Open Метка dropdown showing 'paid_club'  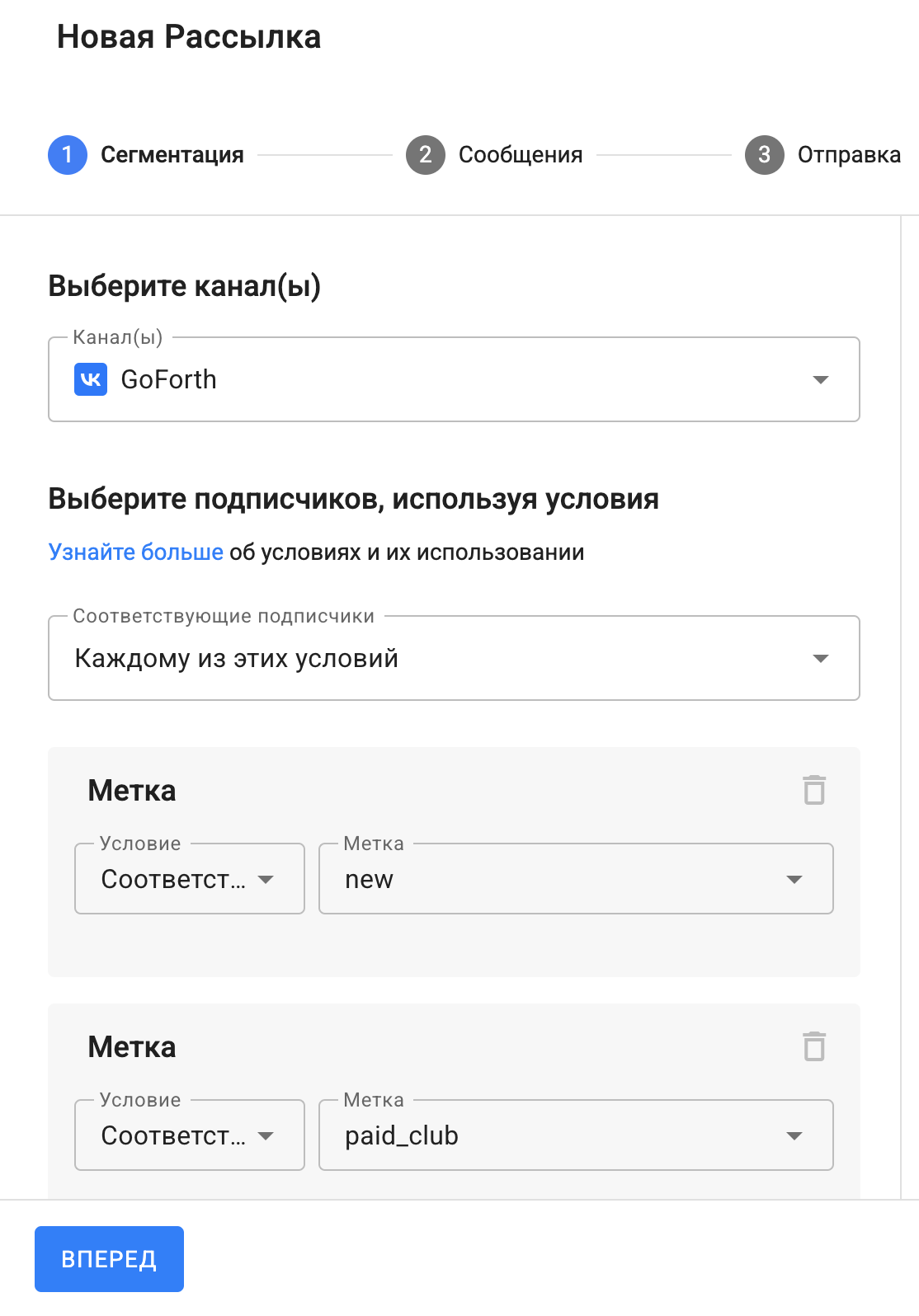576,1135
